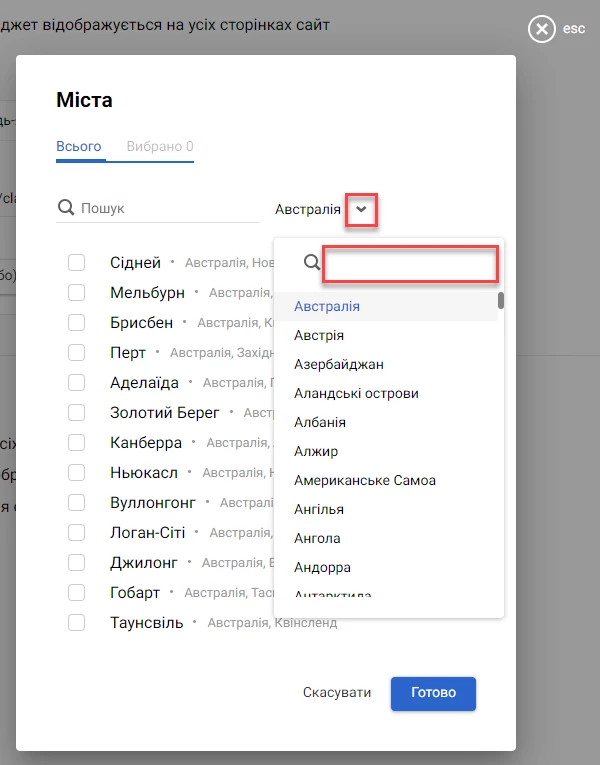Tick the Гобарт checkbox
The width and height of the screenshot is (600, 765).
coord(77,592)
